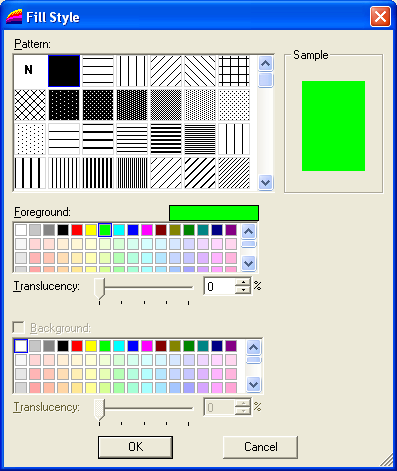
Task: Click the Cancel button
Action: [260, 447]
